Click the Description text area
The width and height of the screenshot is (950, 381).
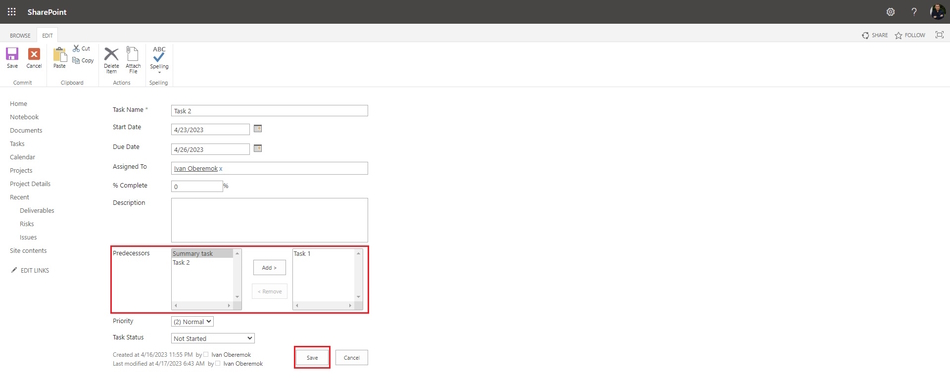[270, 220]
